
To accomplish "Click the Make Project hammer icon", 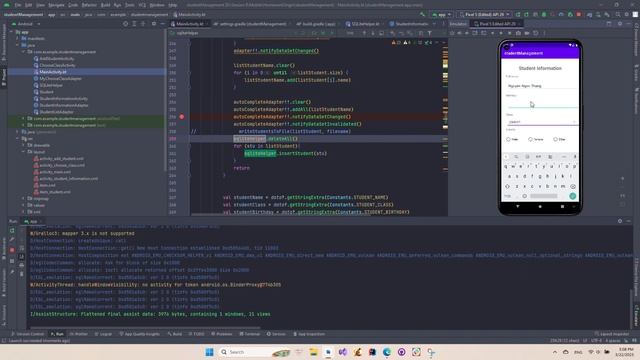I will point(422,15).
